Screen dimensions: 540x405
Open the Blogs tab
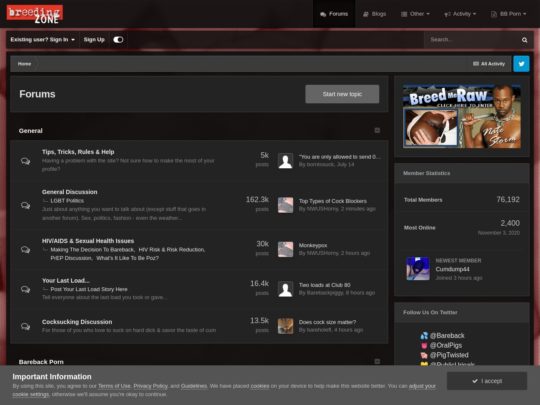coord(374,14)
